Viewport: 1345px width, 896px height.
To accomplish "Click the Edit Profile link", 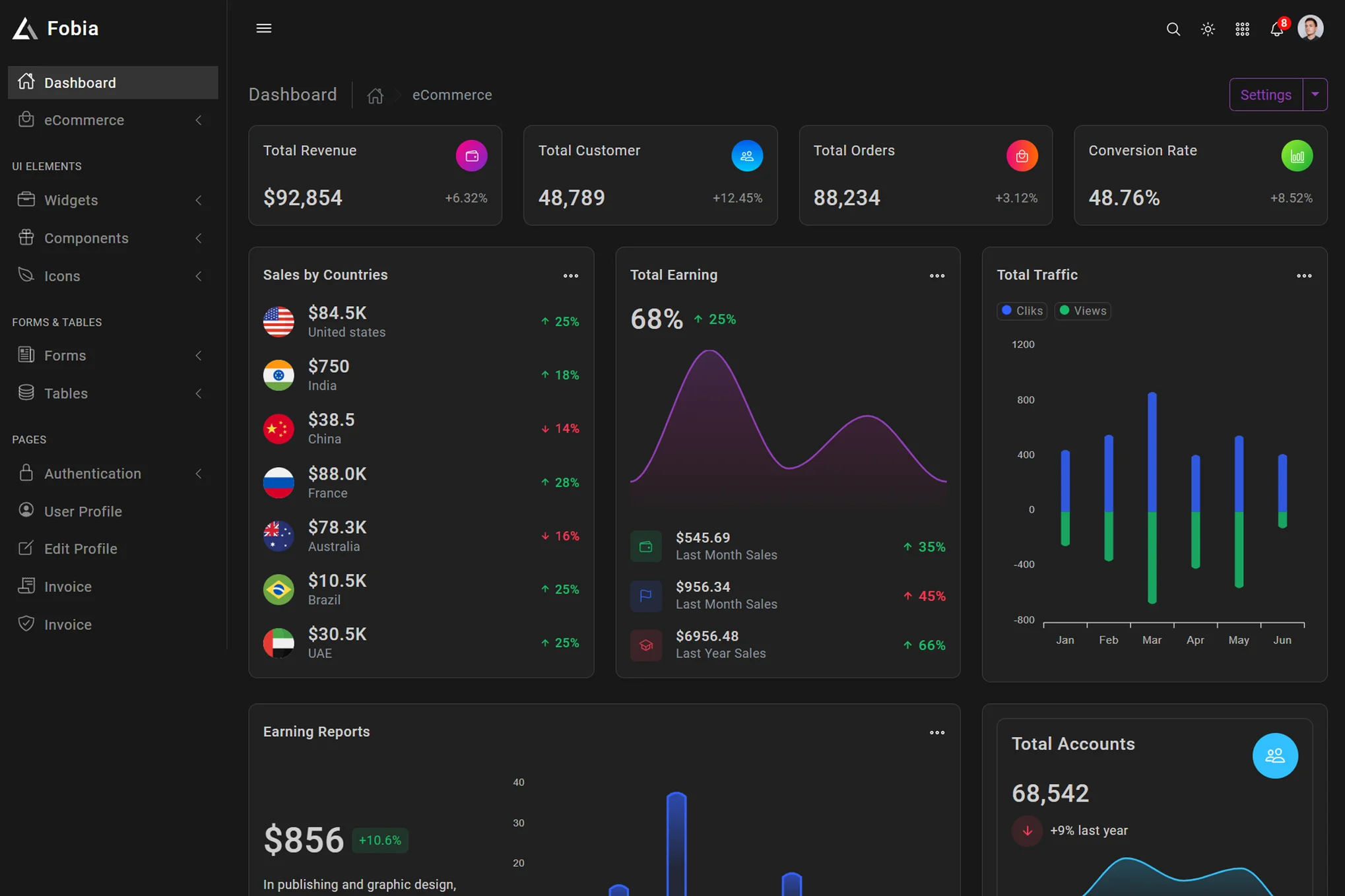I will tap(81, 548).
